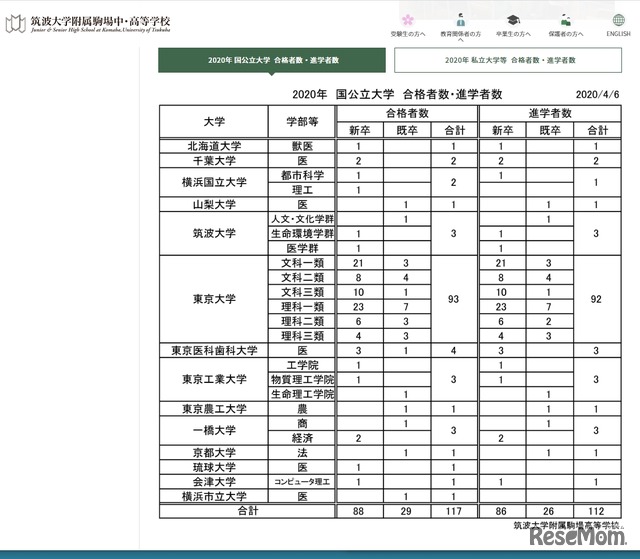The width and height of the screenshot is (640, 559).
Task: Click the 文科一類 cell
Action: pyautogui.click(x=302, y=263)
